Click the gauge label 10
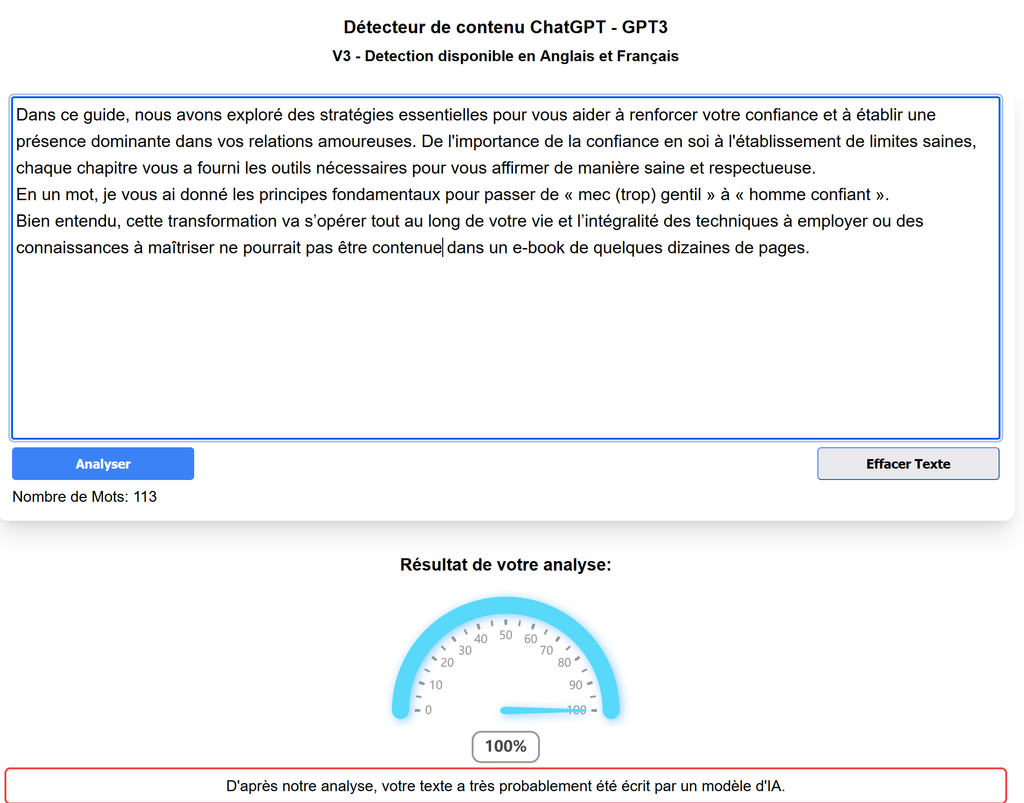Image resolution: width=1024 pixels, height=803 pixels. click(x=436, y=685)
